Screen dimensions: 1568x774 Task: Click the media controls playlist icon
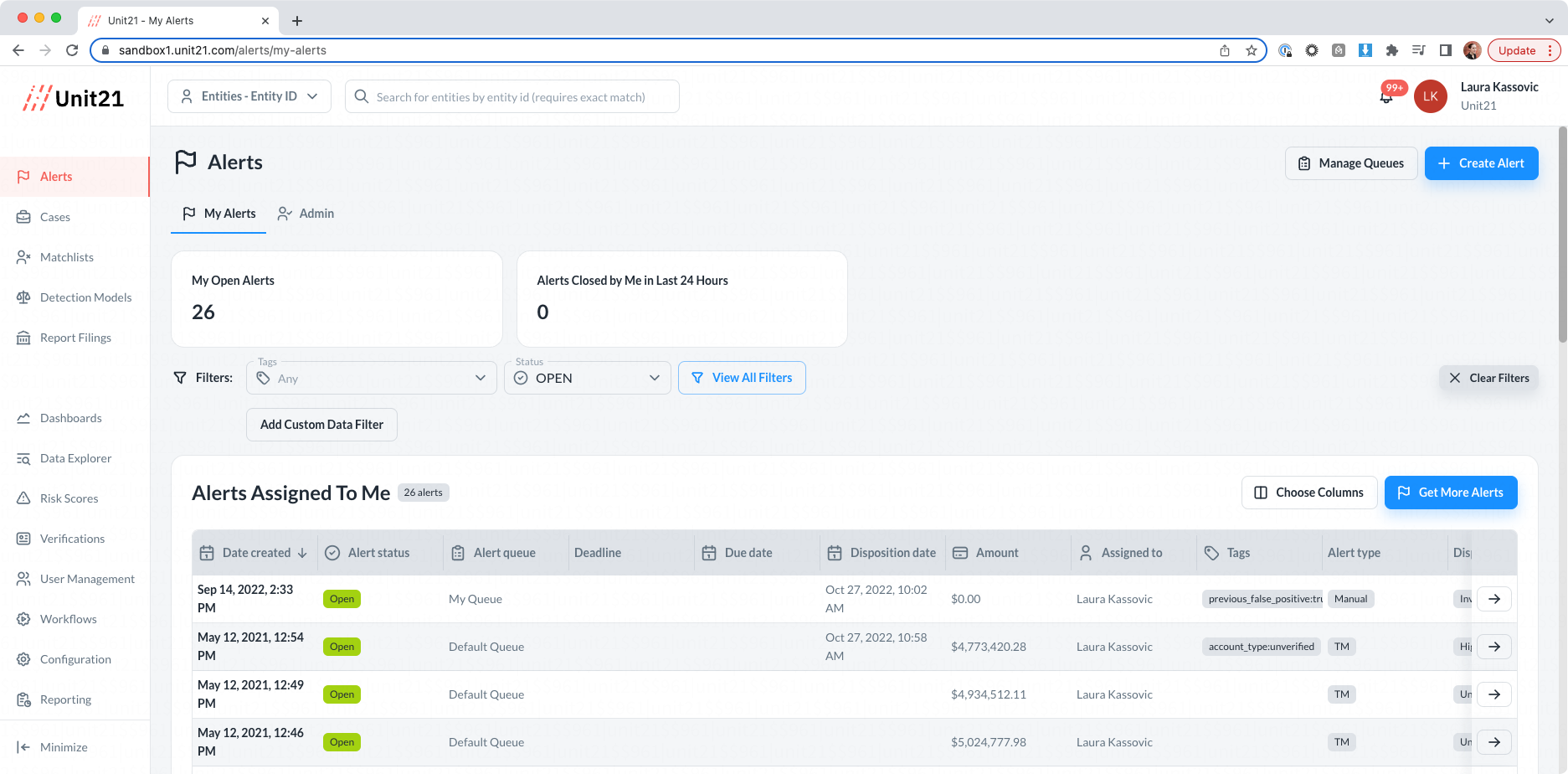pyautogui.click(x=1419, y=50)
